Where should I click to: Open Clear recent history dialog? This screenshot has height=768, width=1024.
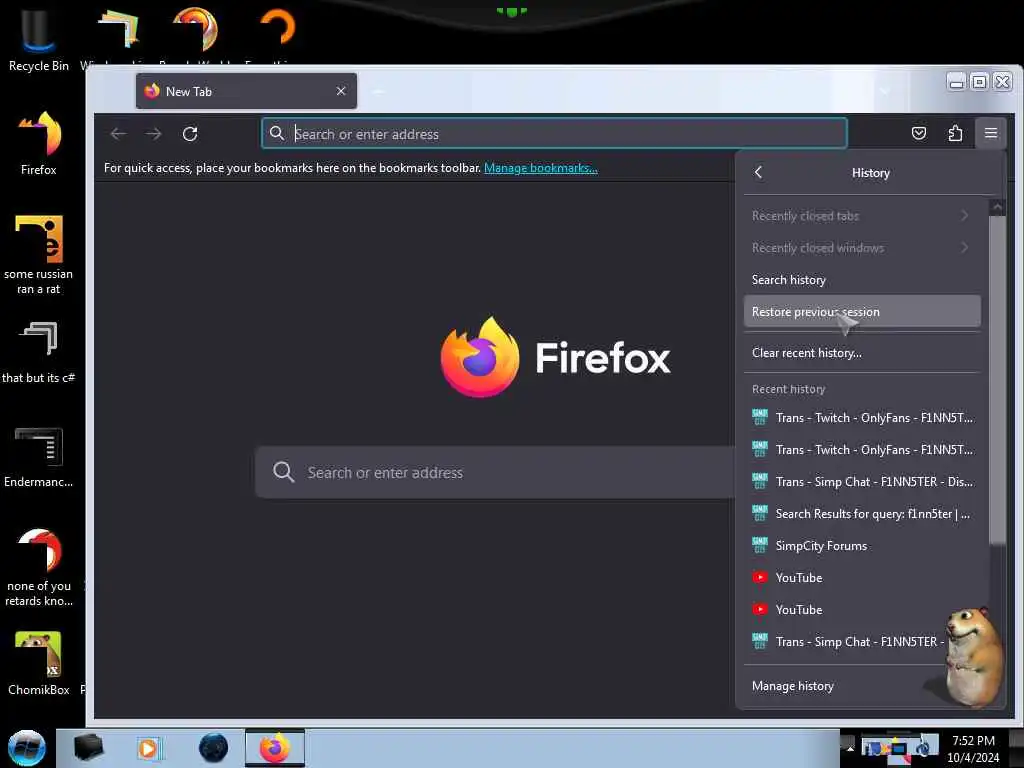861,353
